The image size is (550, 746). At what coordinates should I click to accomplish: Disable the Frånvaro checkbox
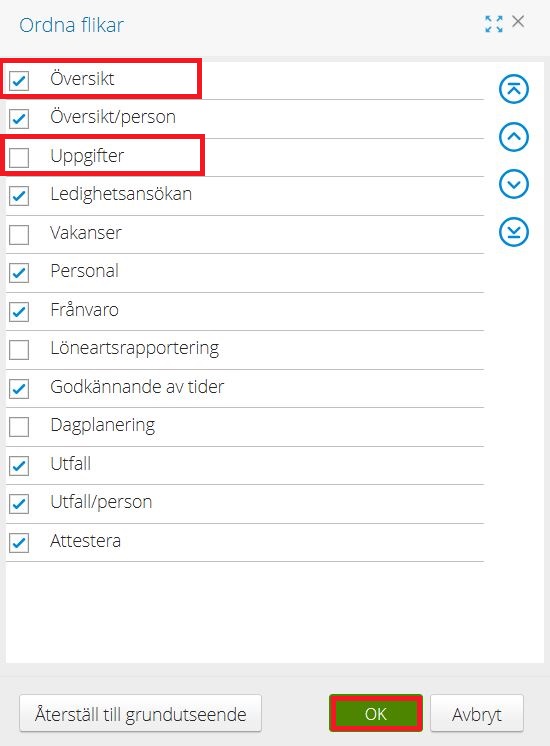(x=19, y=311)
